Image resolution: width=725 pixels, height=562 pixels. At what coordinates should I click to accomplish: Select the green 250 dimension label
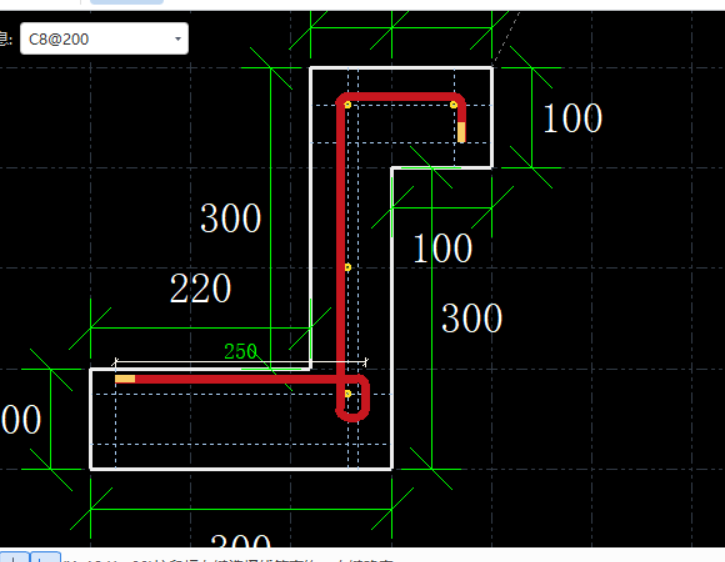(240, 352)
